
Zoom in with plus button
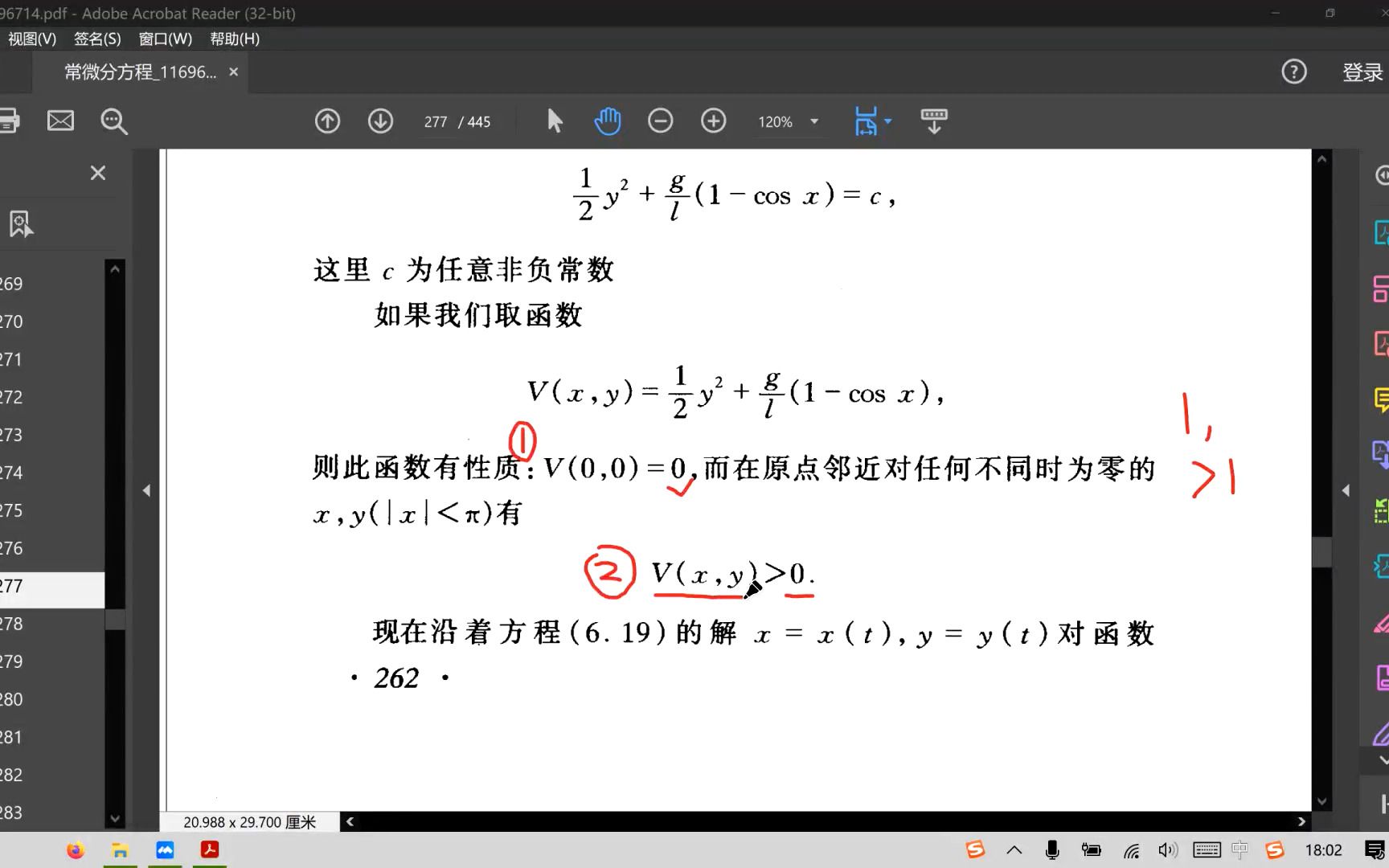(713, 121)
